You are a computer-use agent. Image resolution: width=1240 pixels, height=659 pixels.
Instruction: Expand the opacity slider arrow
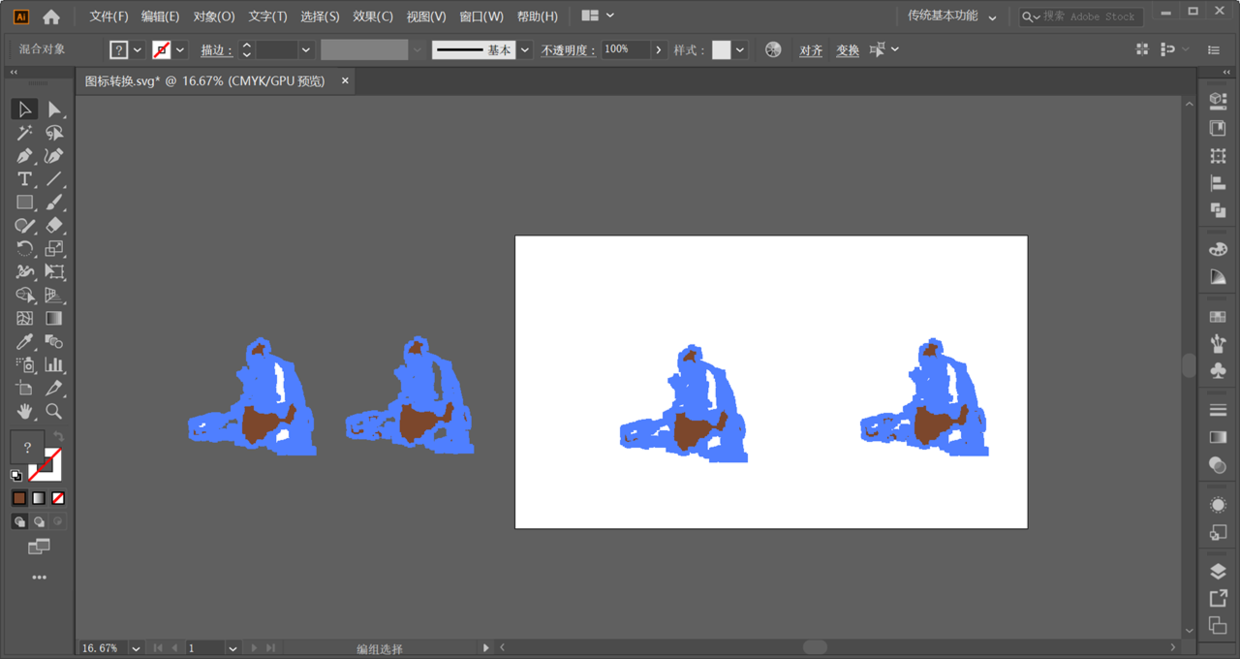[658, 50]
